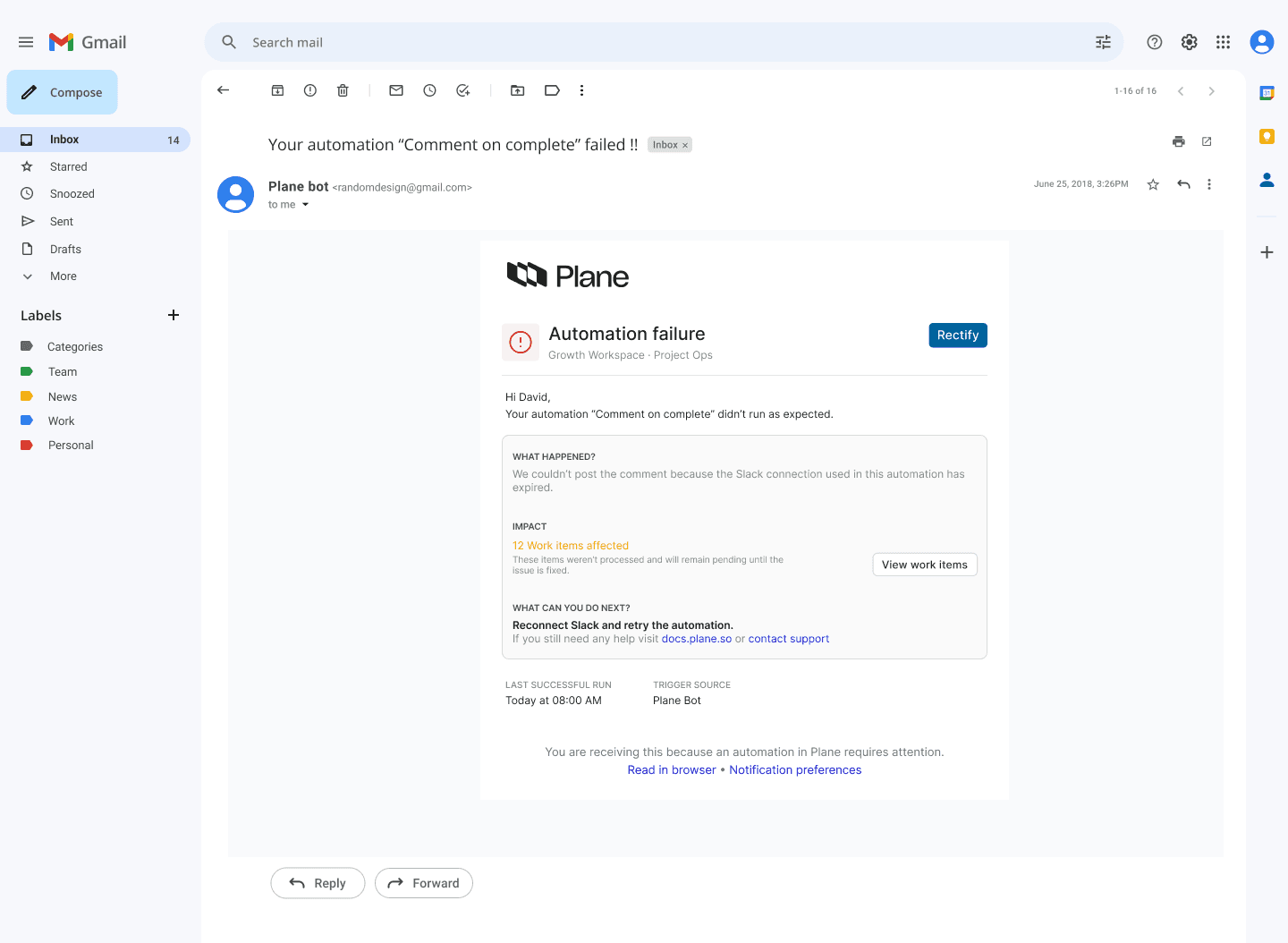Snooze this email
The height and width of the screenshot is (943, 1288).
click(x=429, y=90)
